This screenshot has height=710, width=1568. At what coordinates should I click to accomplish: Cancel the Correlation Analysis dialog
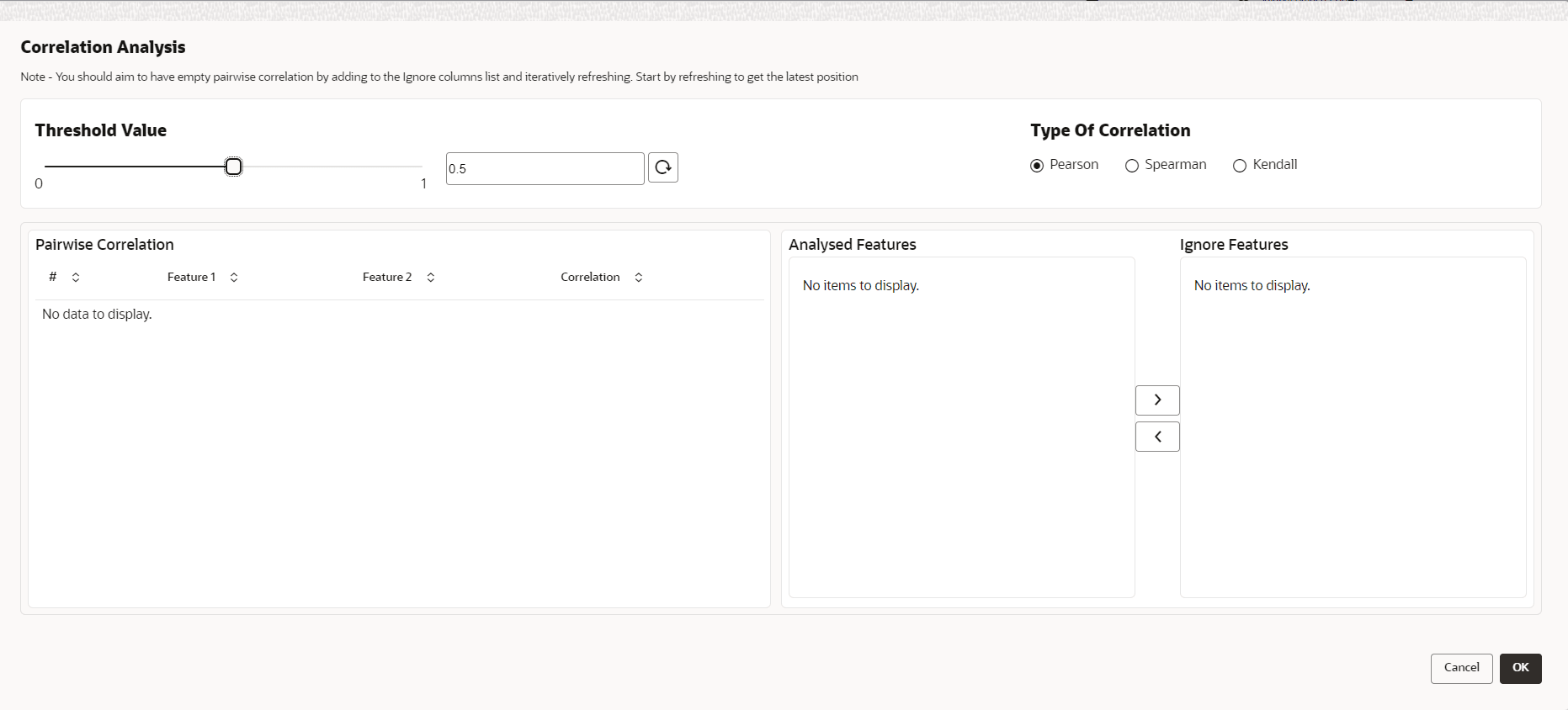tap(1462, 669)
